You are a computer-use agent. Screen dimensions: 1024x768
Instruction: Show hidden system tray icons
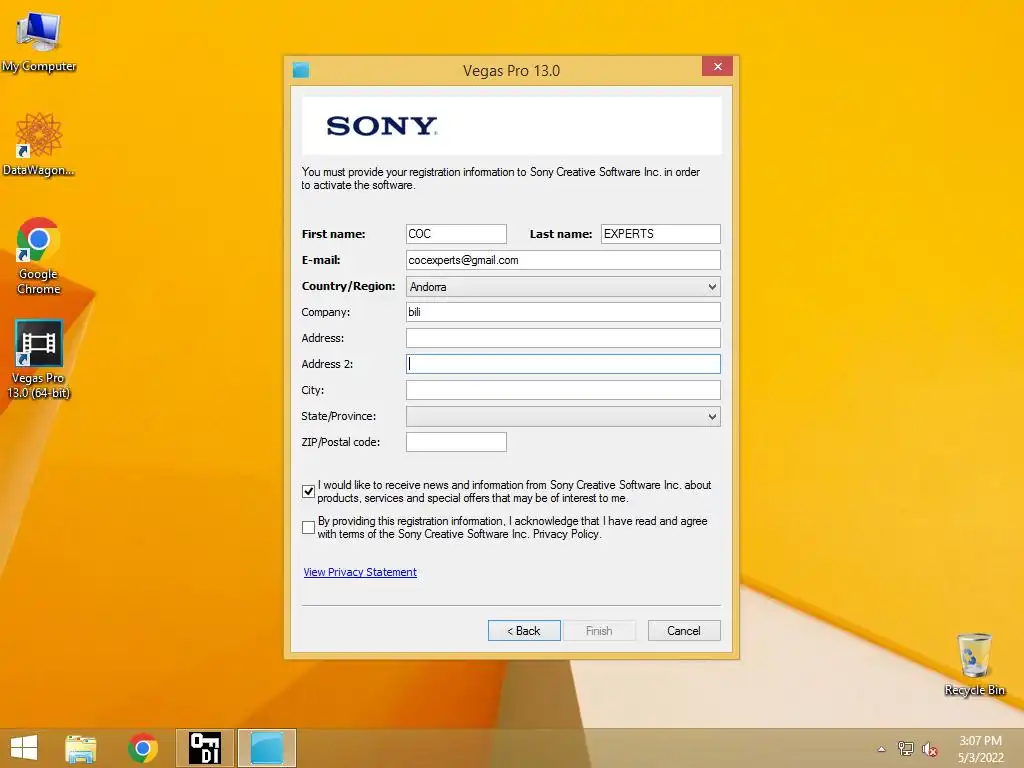881,749
